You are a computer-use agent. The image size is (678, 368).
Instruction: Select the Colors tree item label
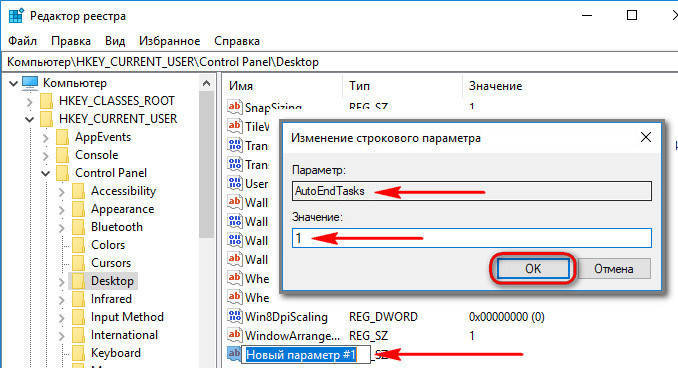pyautogui.click(x=108, y=245)
